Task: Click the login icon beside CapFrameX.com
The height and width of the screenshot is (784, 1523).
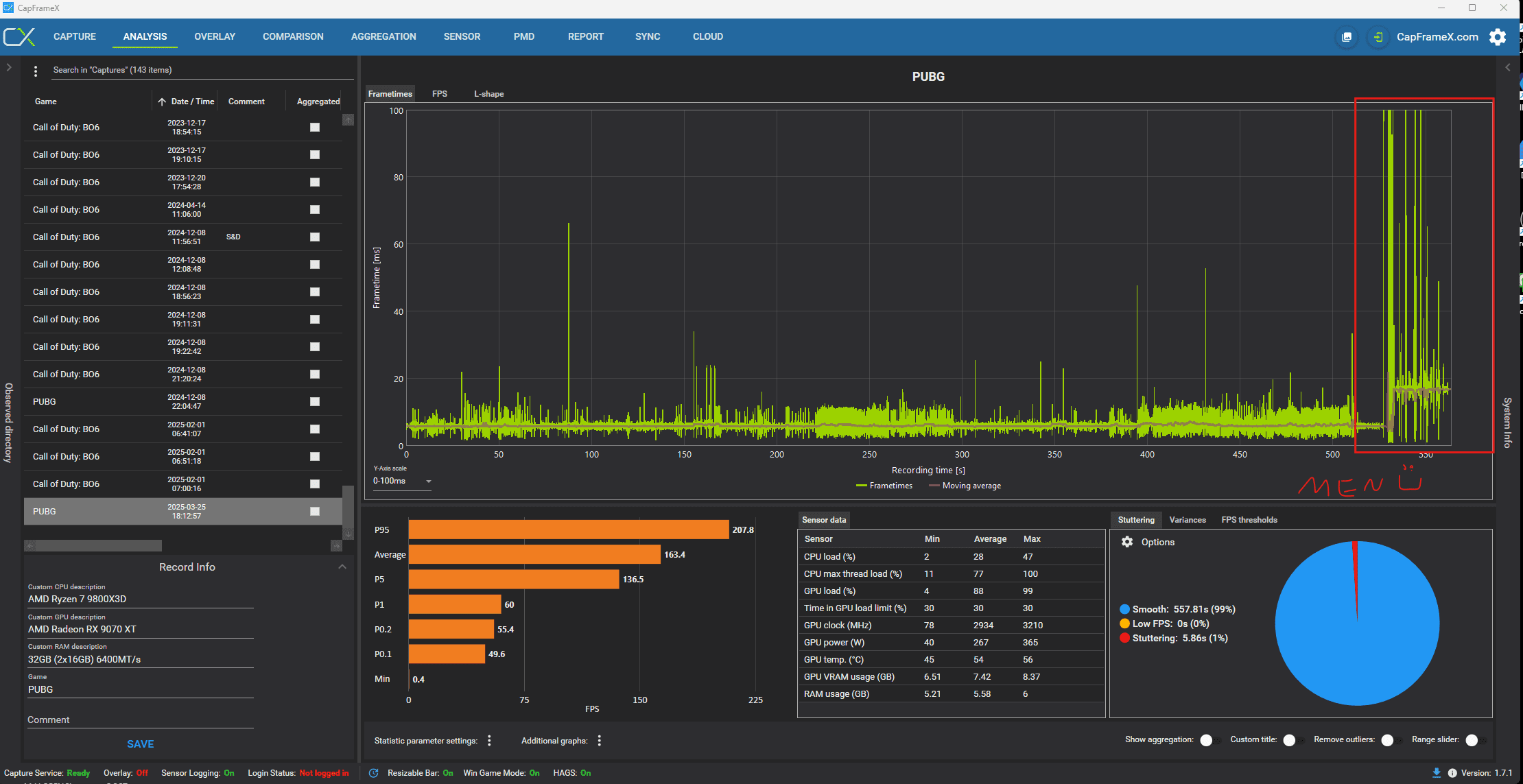Action: coord(1378,37)
